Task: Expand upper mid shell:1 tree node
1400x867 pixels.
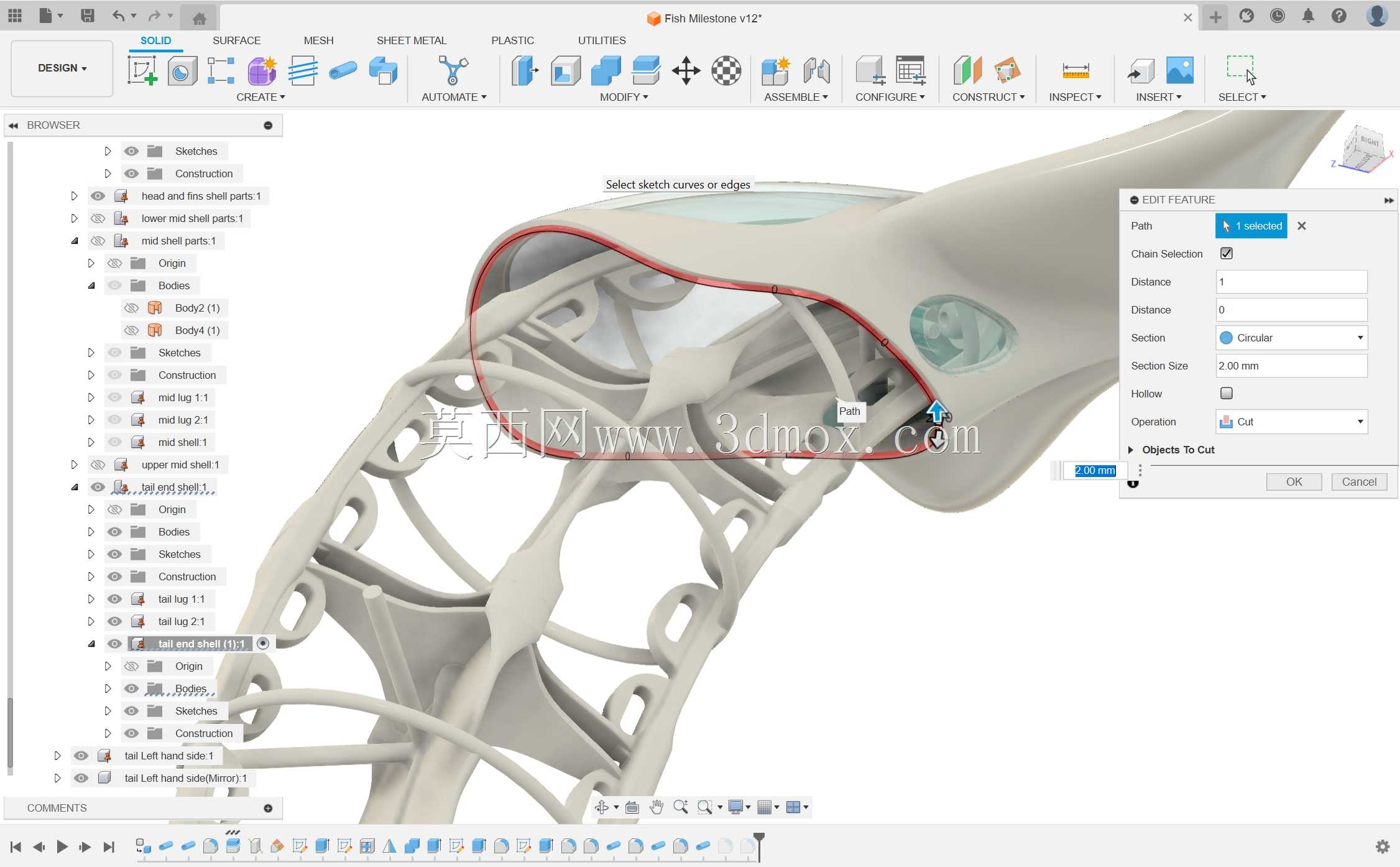Action: click(74, 465)
